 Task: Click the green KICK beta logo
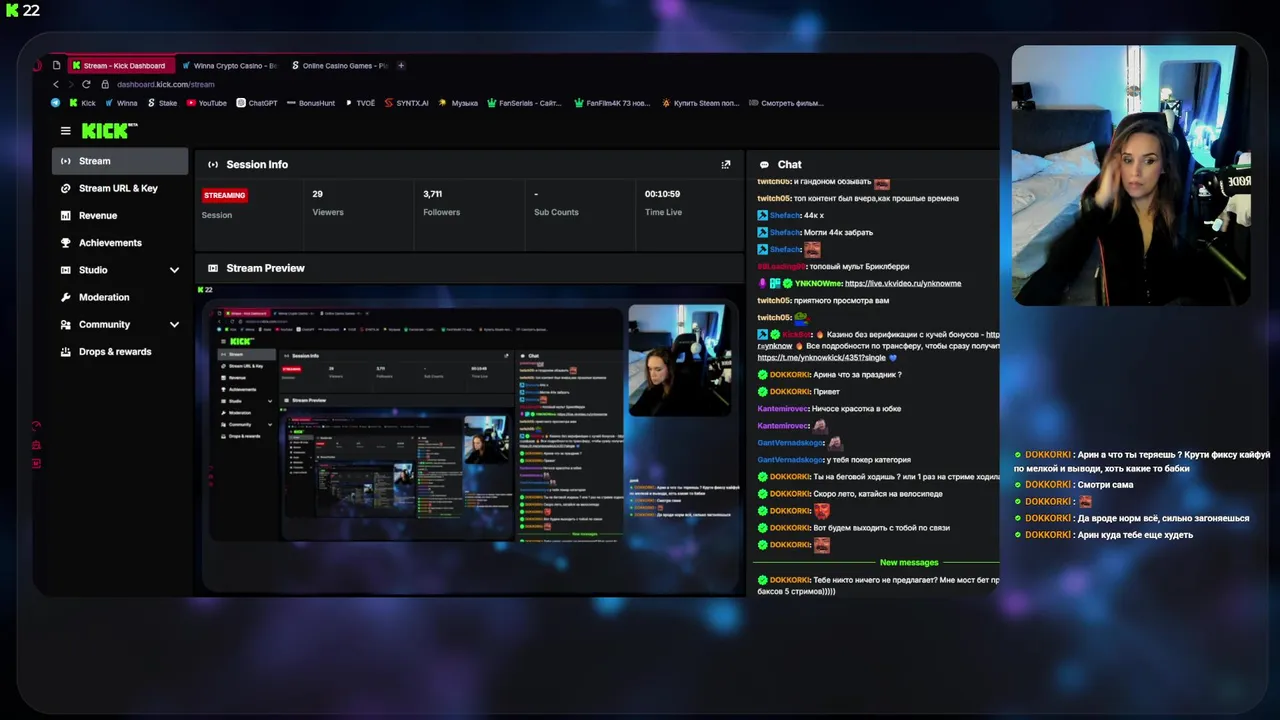click(109, 131)
